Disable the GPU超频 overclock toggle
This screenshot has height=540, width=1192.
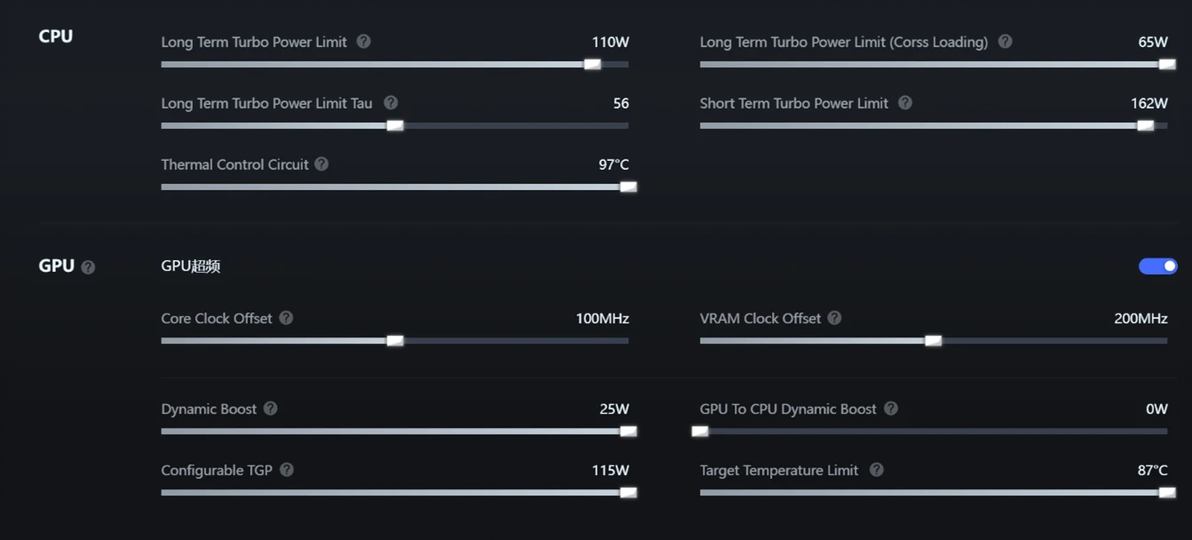(1158, 266)
